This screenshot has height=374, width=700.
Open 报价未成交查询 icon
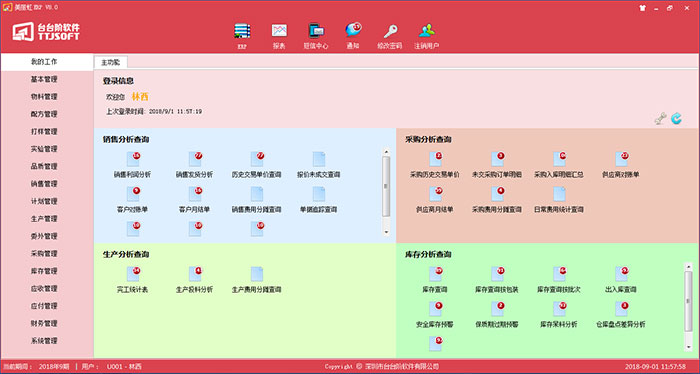pos(319,159)
